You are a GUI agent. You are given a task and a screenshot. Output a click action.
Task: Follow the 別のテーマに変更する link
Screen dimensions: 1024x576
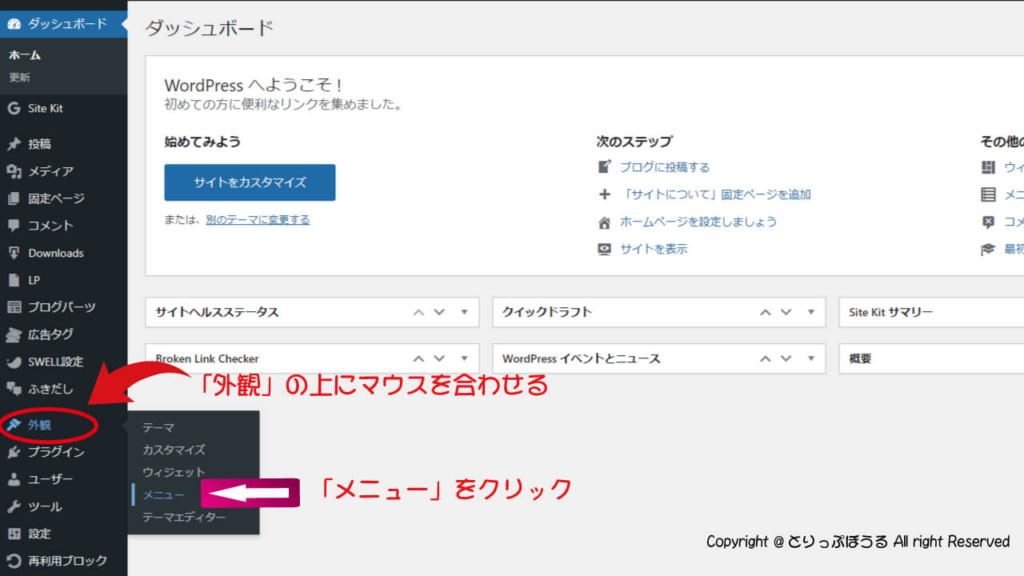(258, 220)
